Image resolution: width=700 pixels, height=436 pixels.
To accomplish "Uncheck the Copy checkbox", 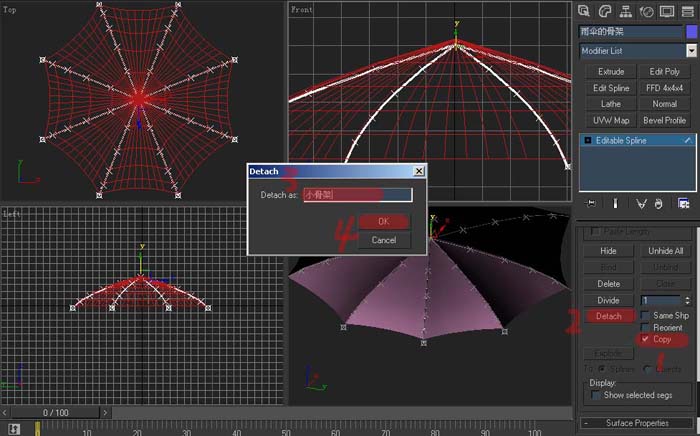I will (645, 339).
